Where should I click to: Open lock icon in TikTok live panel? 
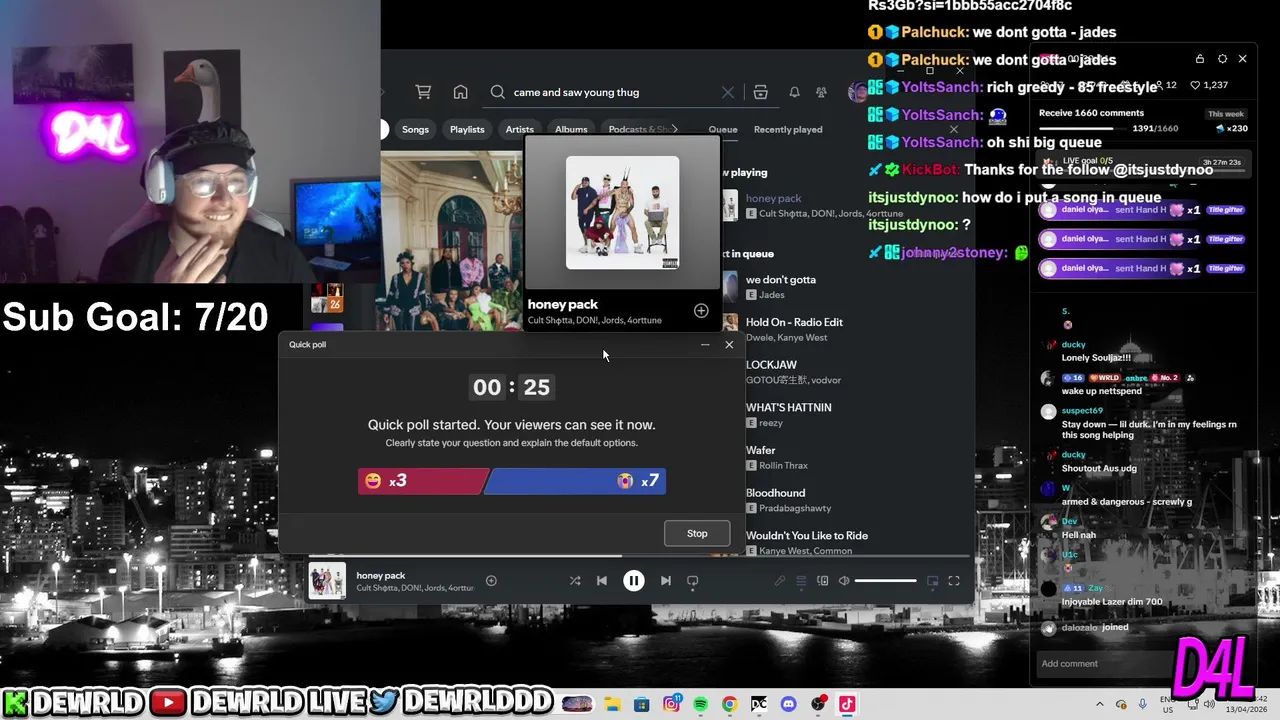point(1200,59)
